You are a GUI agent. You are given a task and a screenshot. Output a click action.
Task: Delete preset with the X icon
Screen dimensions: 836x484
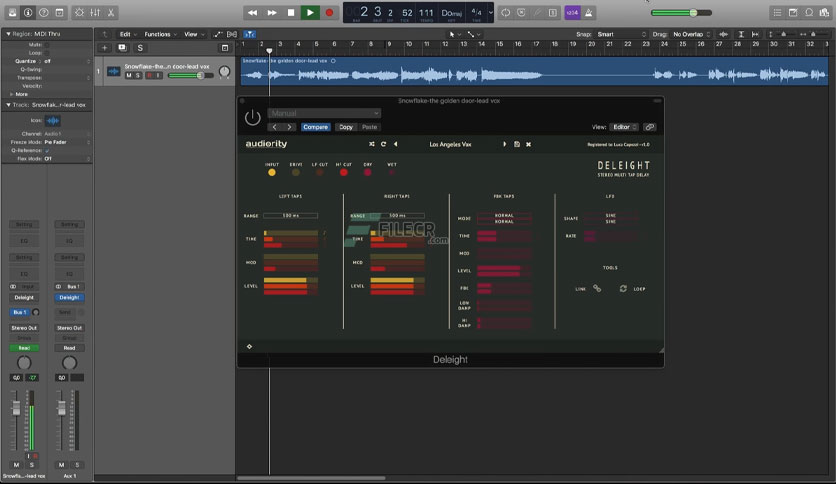tap(528, 144)
